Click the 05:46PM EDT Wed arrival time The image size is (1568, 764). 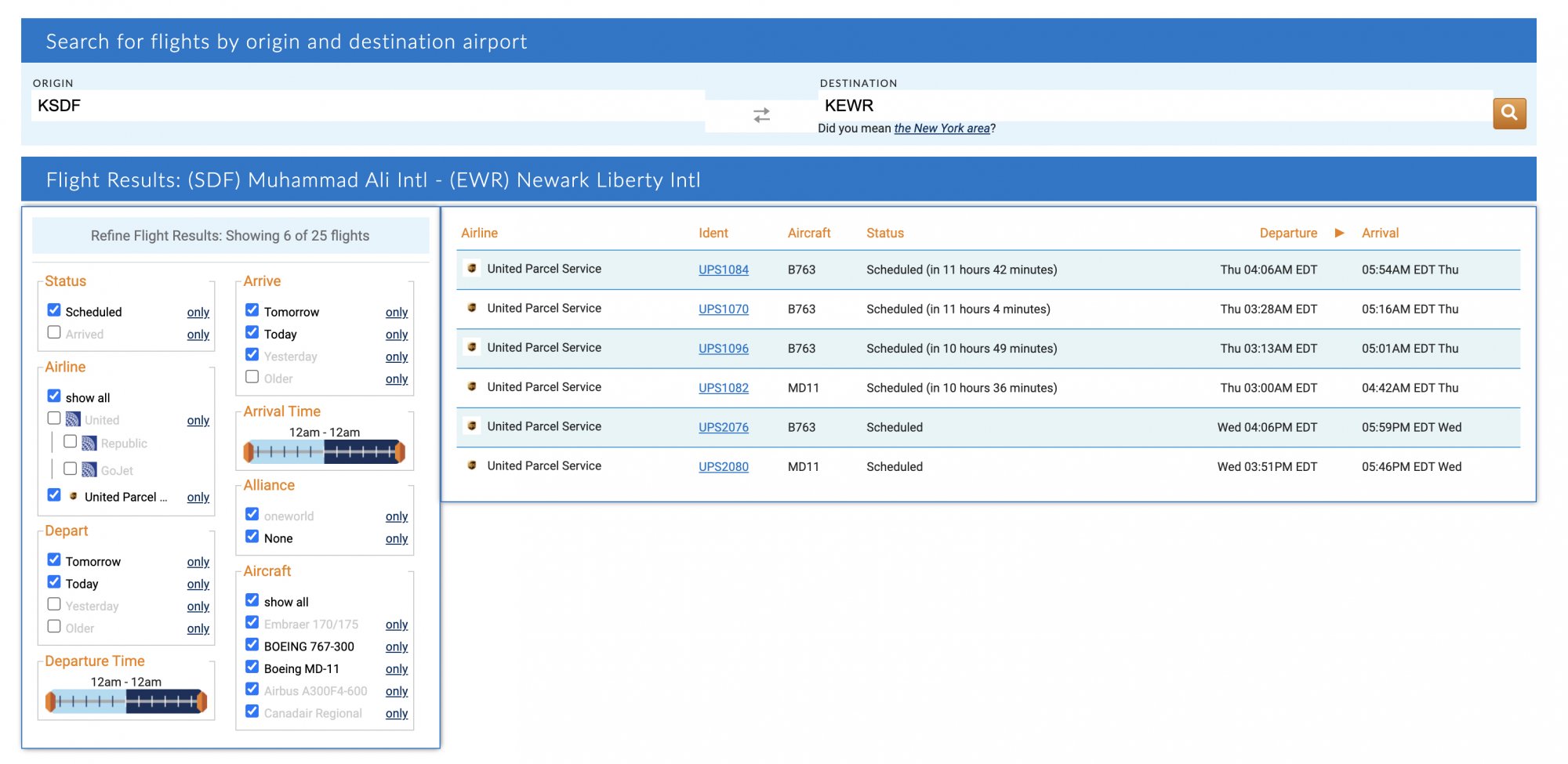pos(1411,467)
